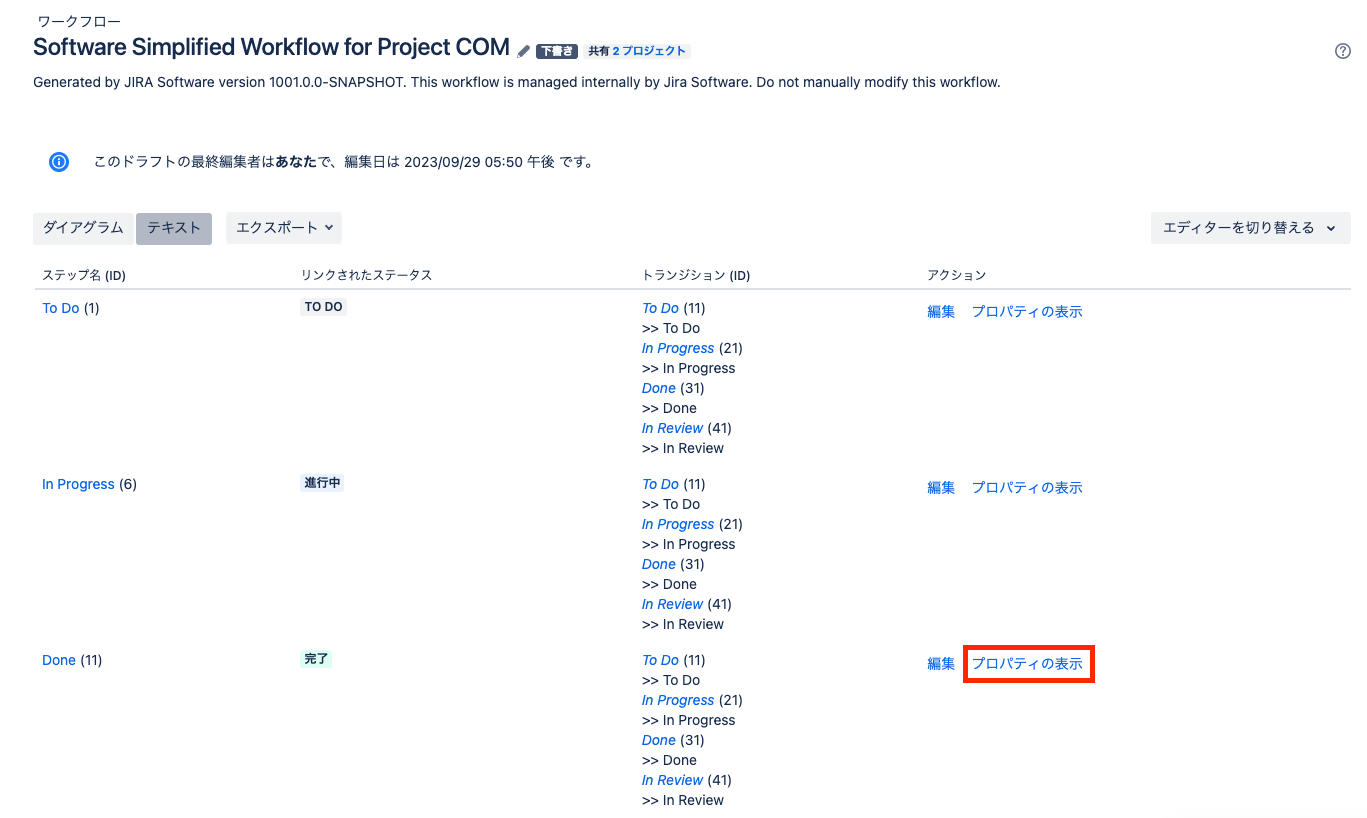
Task: Click the アクション column header
Action: pyautogui.click(x=956, y=275)
